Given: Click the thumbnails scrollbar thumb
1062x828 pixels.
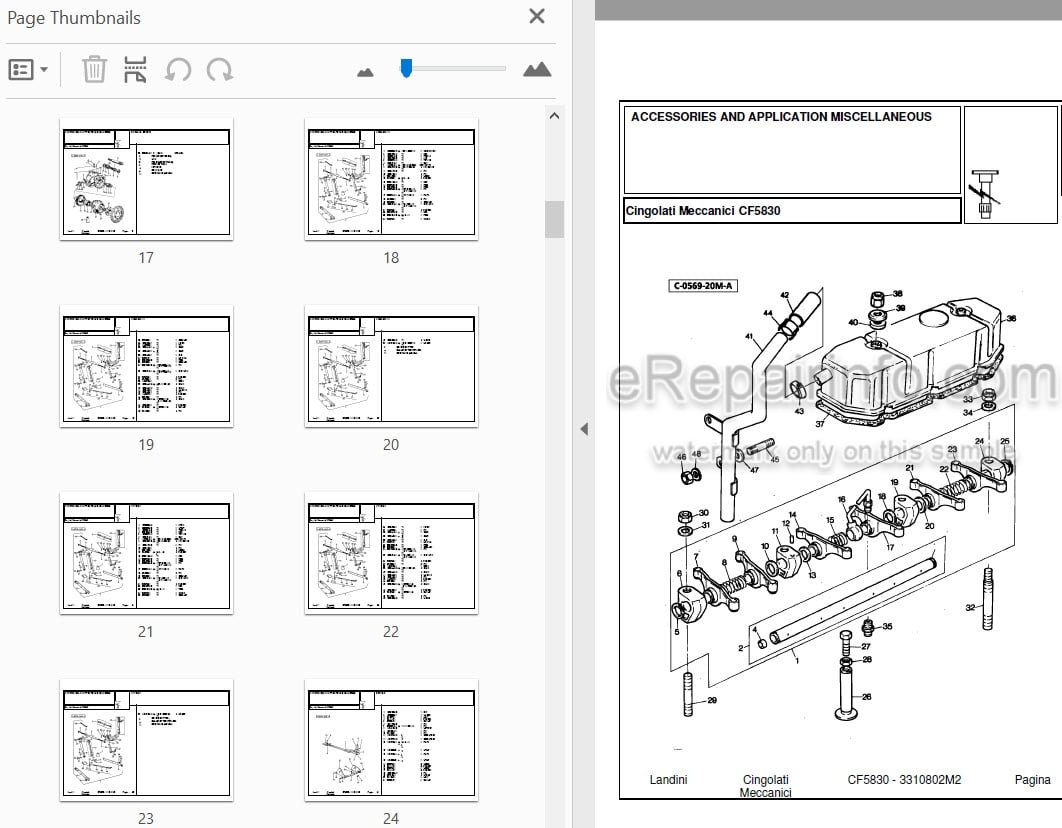Looking at the screenshot, I should pyautogui.click(x=554, y=219).
